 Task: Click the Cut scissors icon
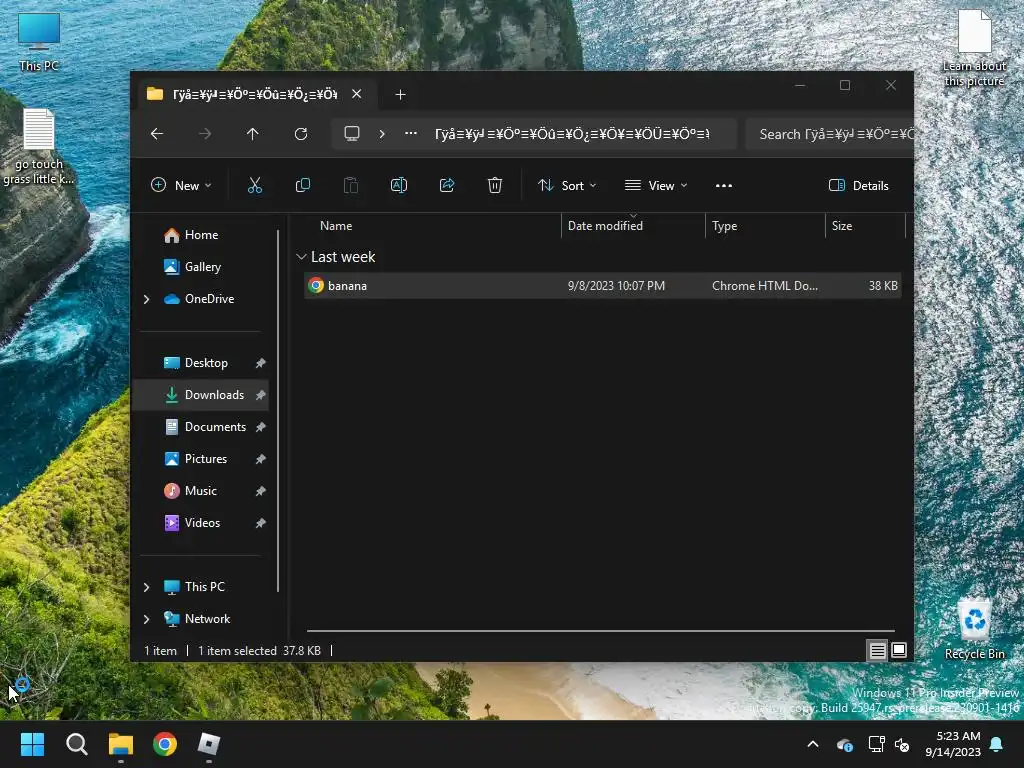click(255, 185)
